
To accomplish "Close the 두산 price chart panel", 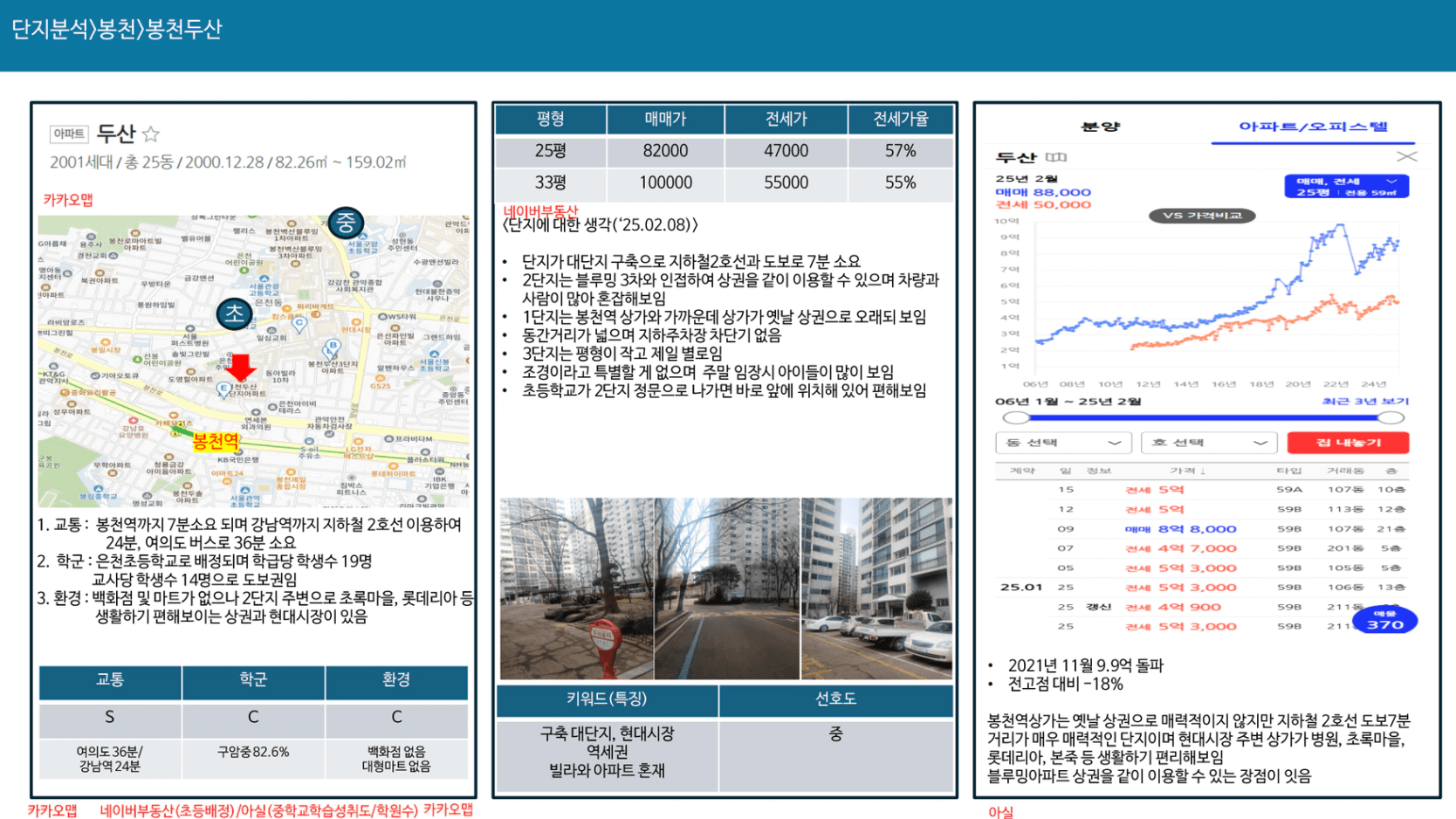I will (x=1406, y=156).
